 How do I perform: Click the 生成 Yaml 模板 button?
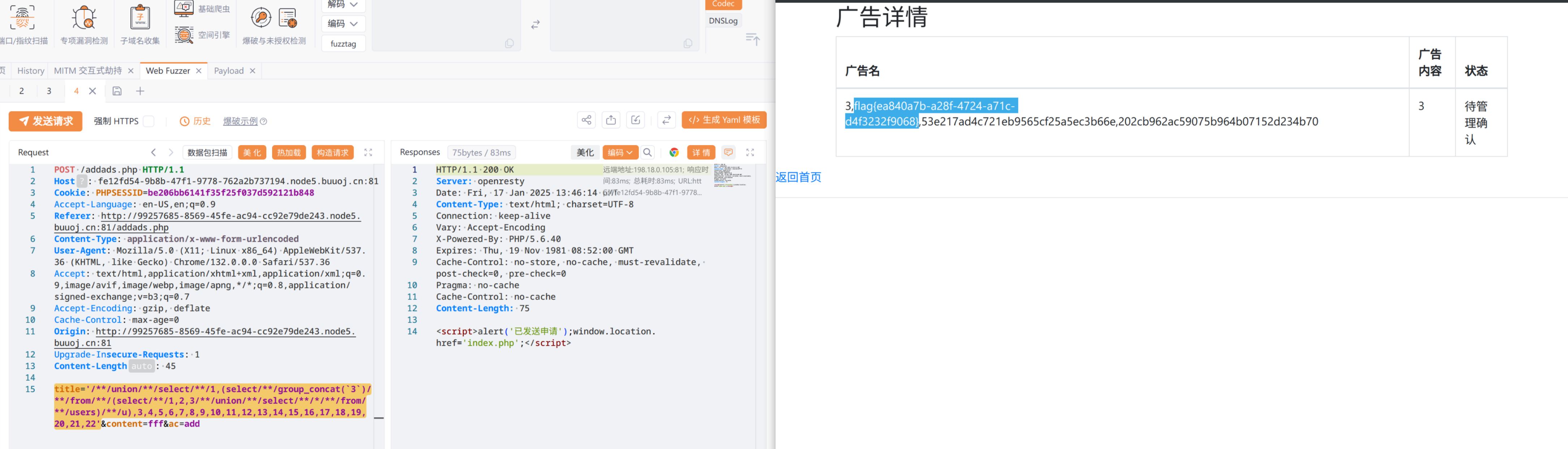coord(724,120)
